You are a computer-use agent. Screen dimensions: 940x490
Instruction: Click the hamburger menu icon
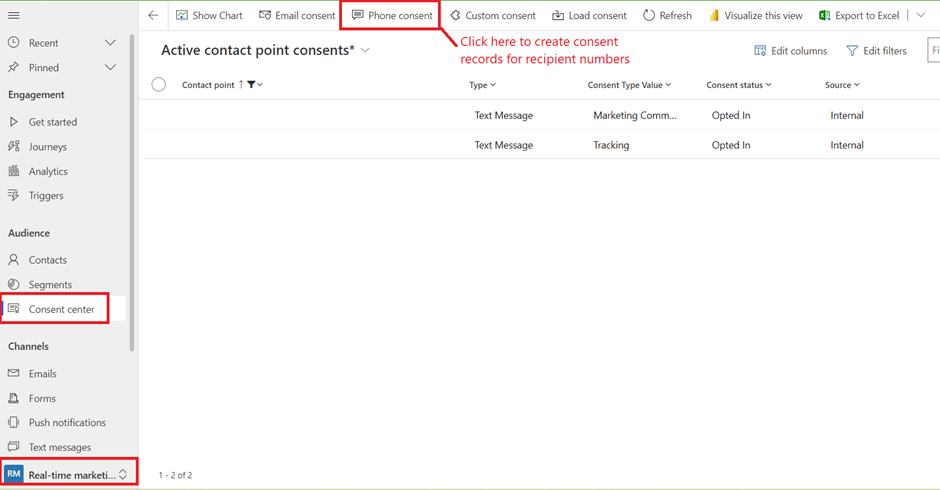pyautogui.click(x=14, y=15)
